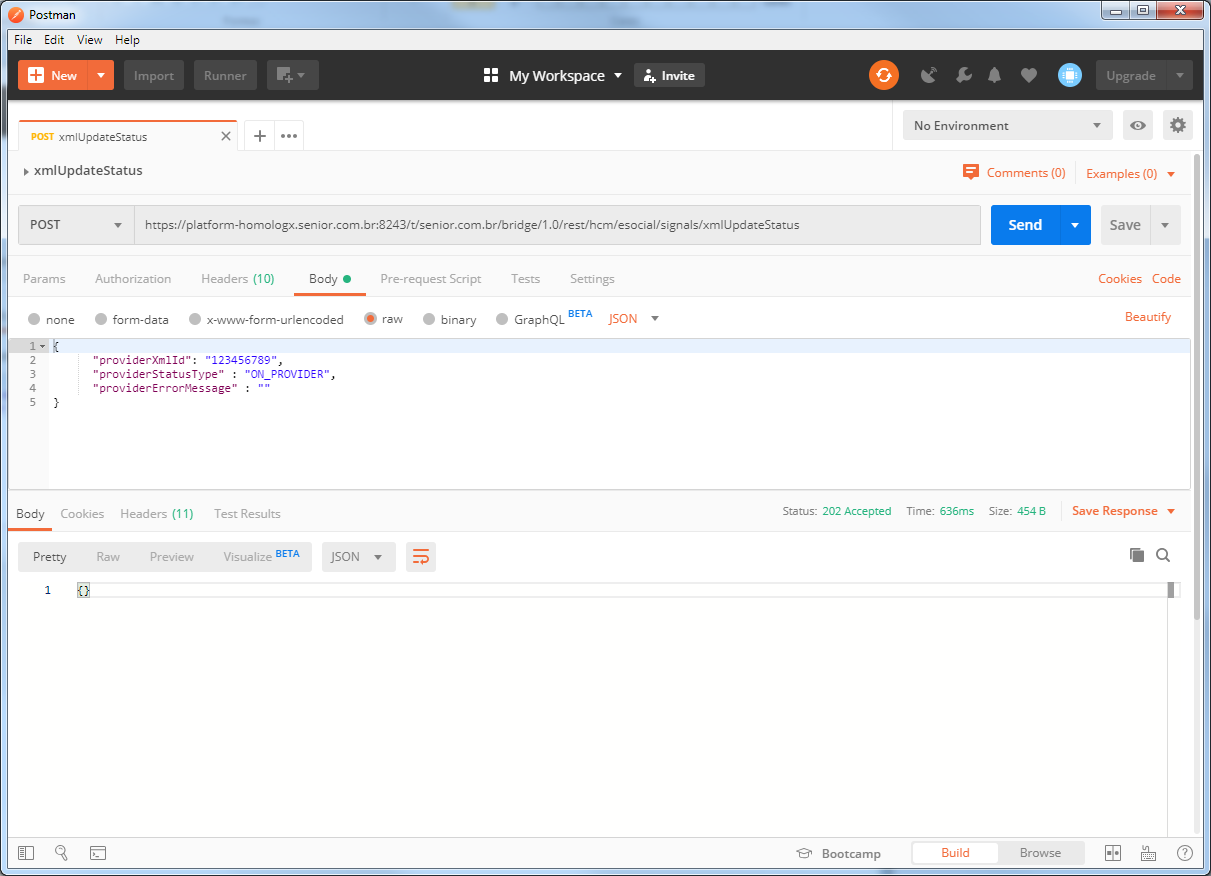
Task: Open the Postman console icon
Action: 98,853
